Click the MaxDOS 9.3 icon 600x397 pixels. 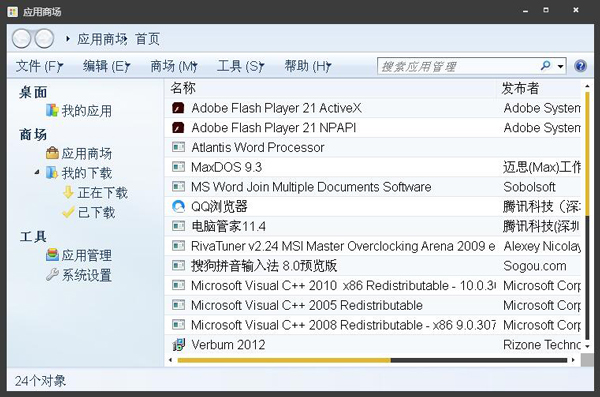point(178,167)
